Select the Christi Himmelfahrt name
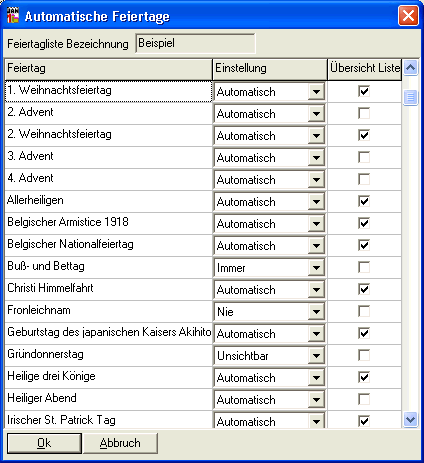424x463 pixels. 108,289
